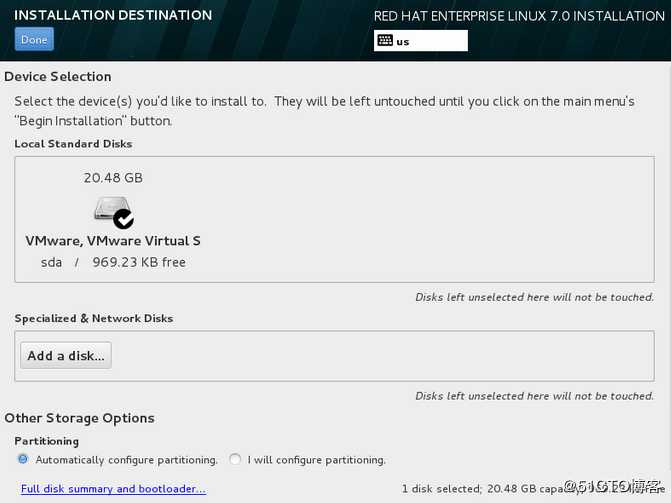
Task: Click the 'Specialized & Network Disks' heading
Action: (94, 318)
